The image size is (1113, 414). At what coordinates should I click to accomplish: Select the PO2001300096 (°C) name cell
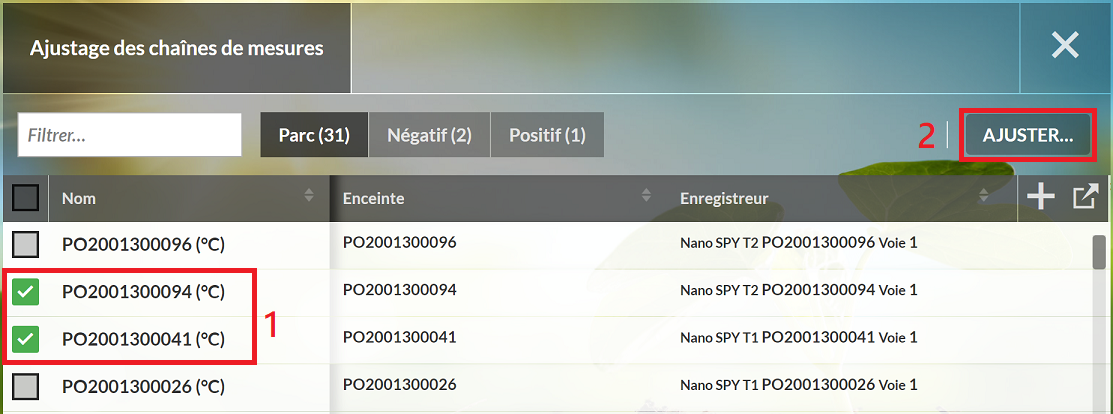click(143, 245)
